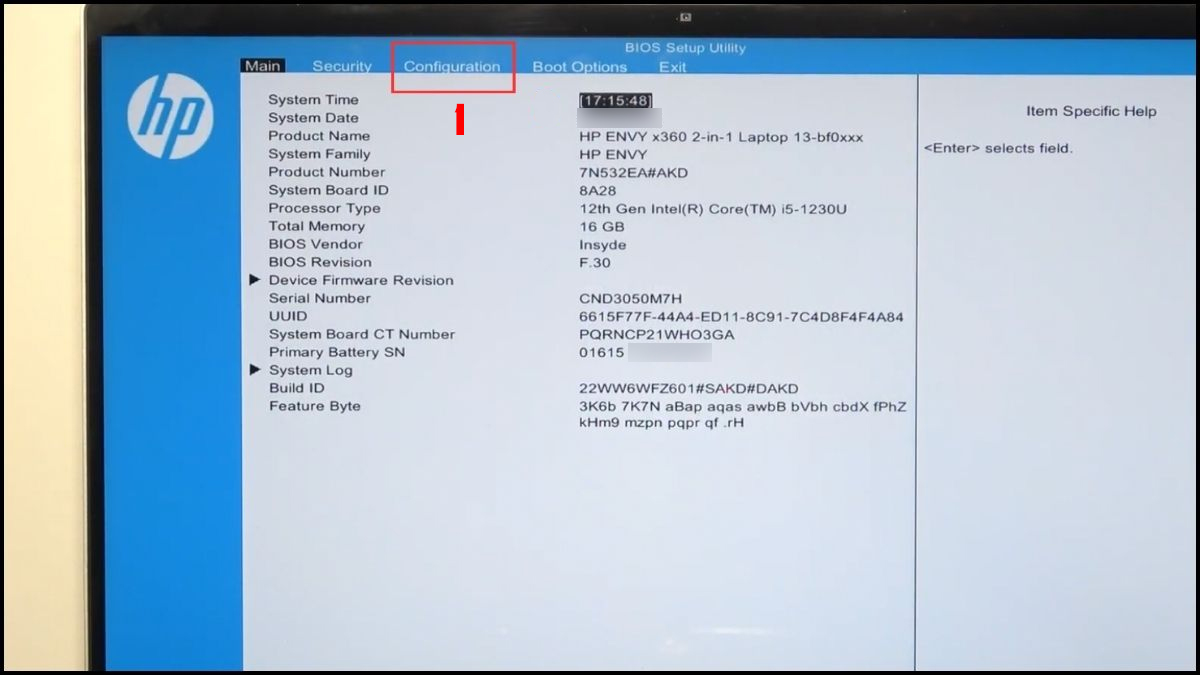1200x675 pixels.
Task: Click the Enter selects field help text
Action: pyautogui.click(x=998, y=148)
